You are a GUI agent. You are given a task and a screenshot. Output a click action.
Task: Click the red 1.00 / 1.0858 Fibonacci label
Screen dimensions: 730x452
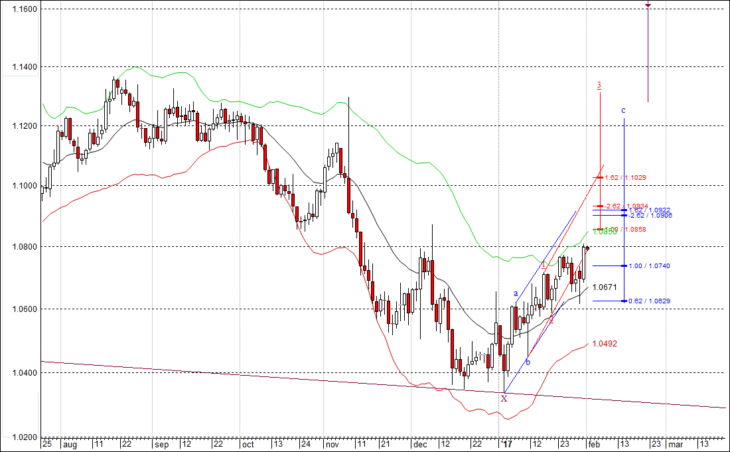(625, 229)
